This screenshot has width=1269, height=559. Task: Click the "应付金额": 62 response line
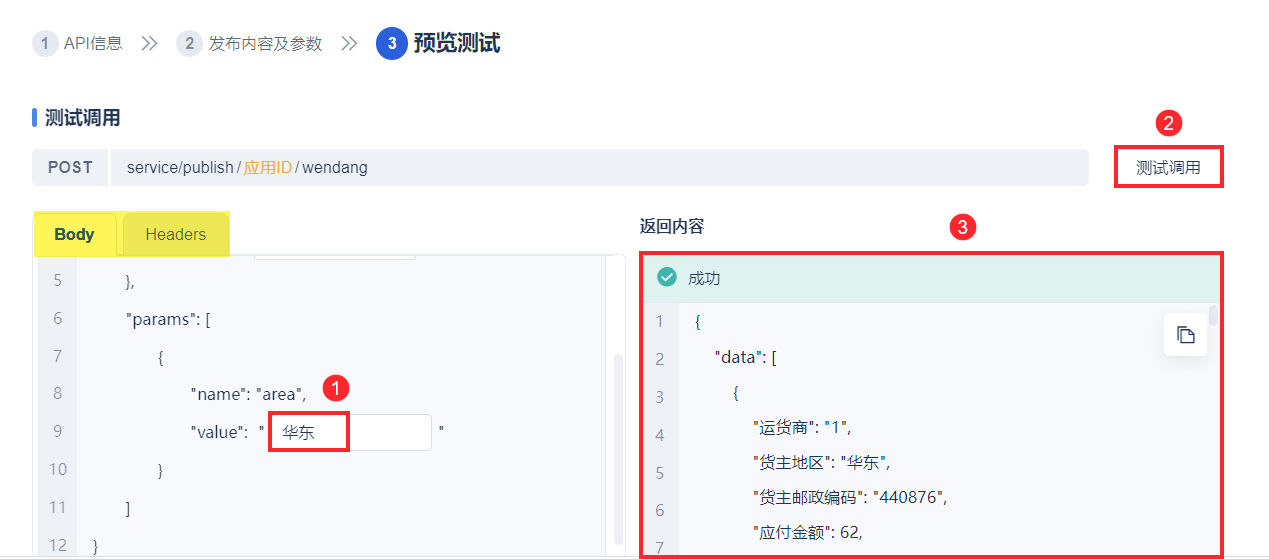(x=807, y=533)
